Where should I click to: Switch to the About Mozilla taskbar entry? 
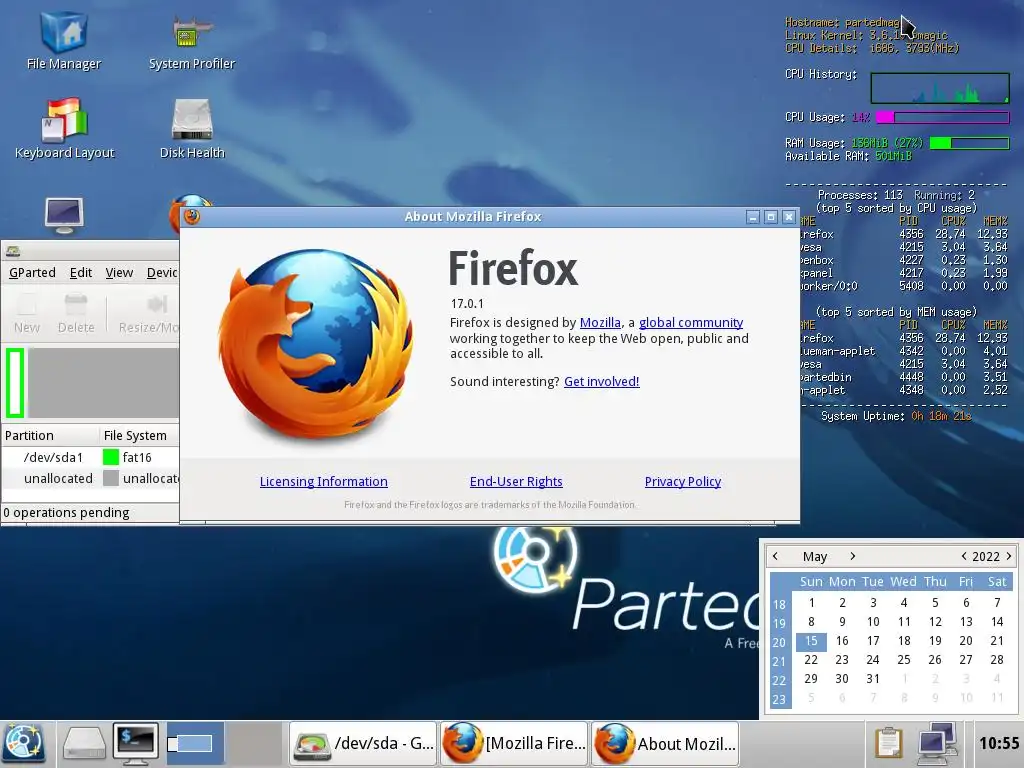tap(665, 743)
